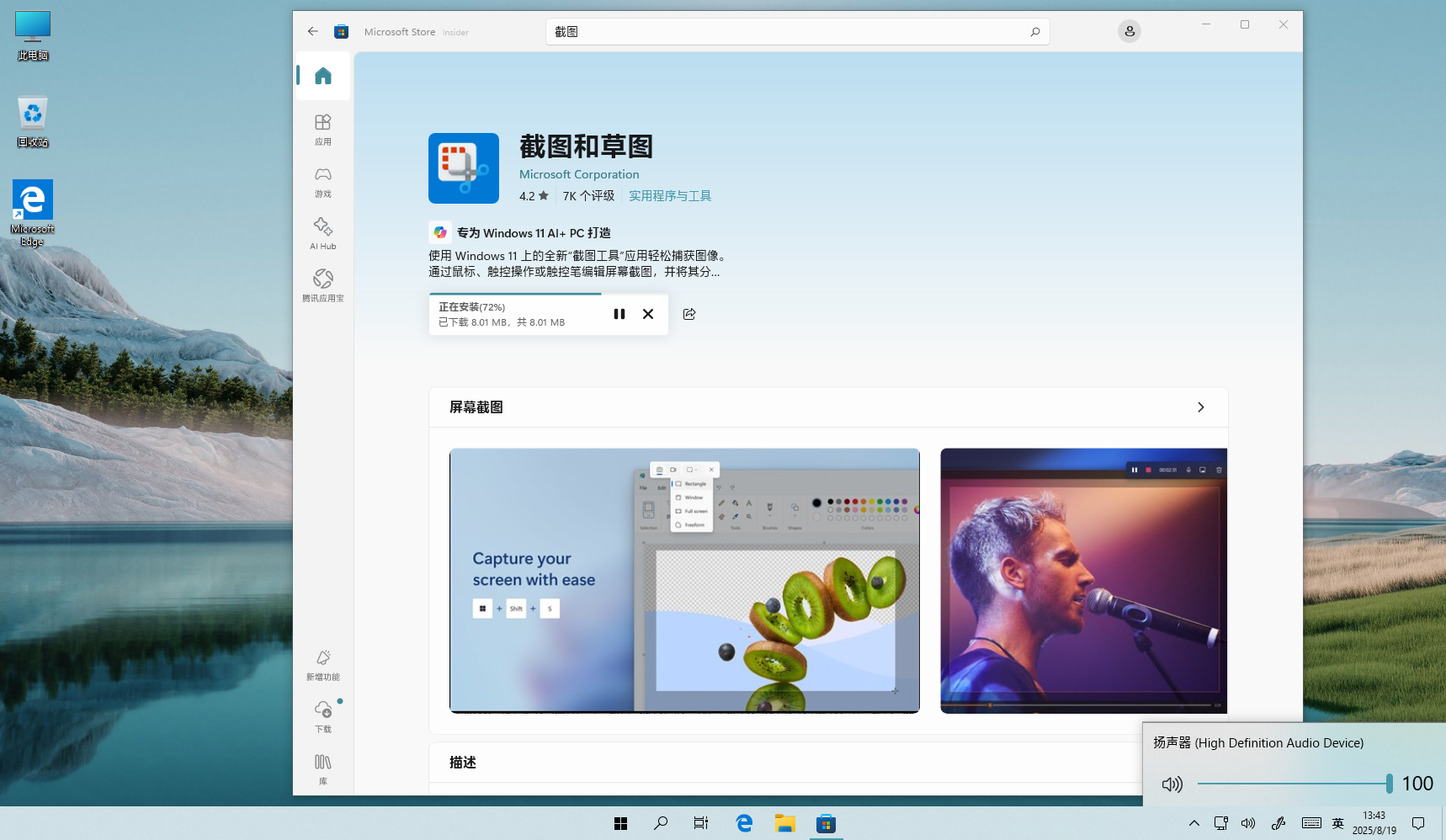
Task: Open the kiwi 'Capture your screen' screenshot thumbnail
Action: (x=684, y=581)
